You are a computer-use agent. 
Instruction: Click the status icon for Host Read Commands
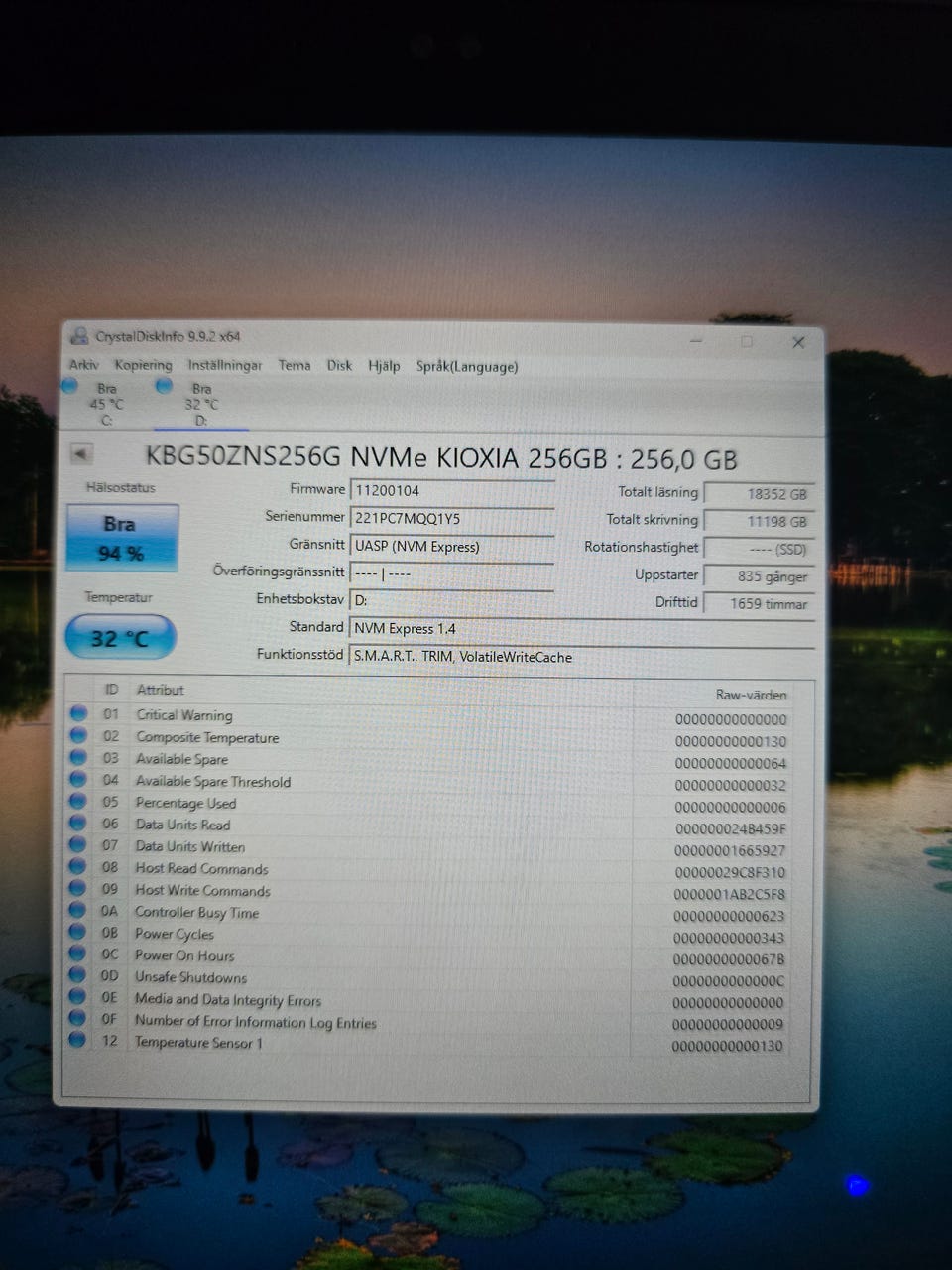click(x=78, y=866)
